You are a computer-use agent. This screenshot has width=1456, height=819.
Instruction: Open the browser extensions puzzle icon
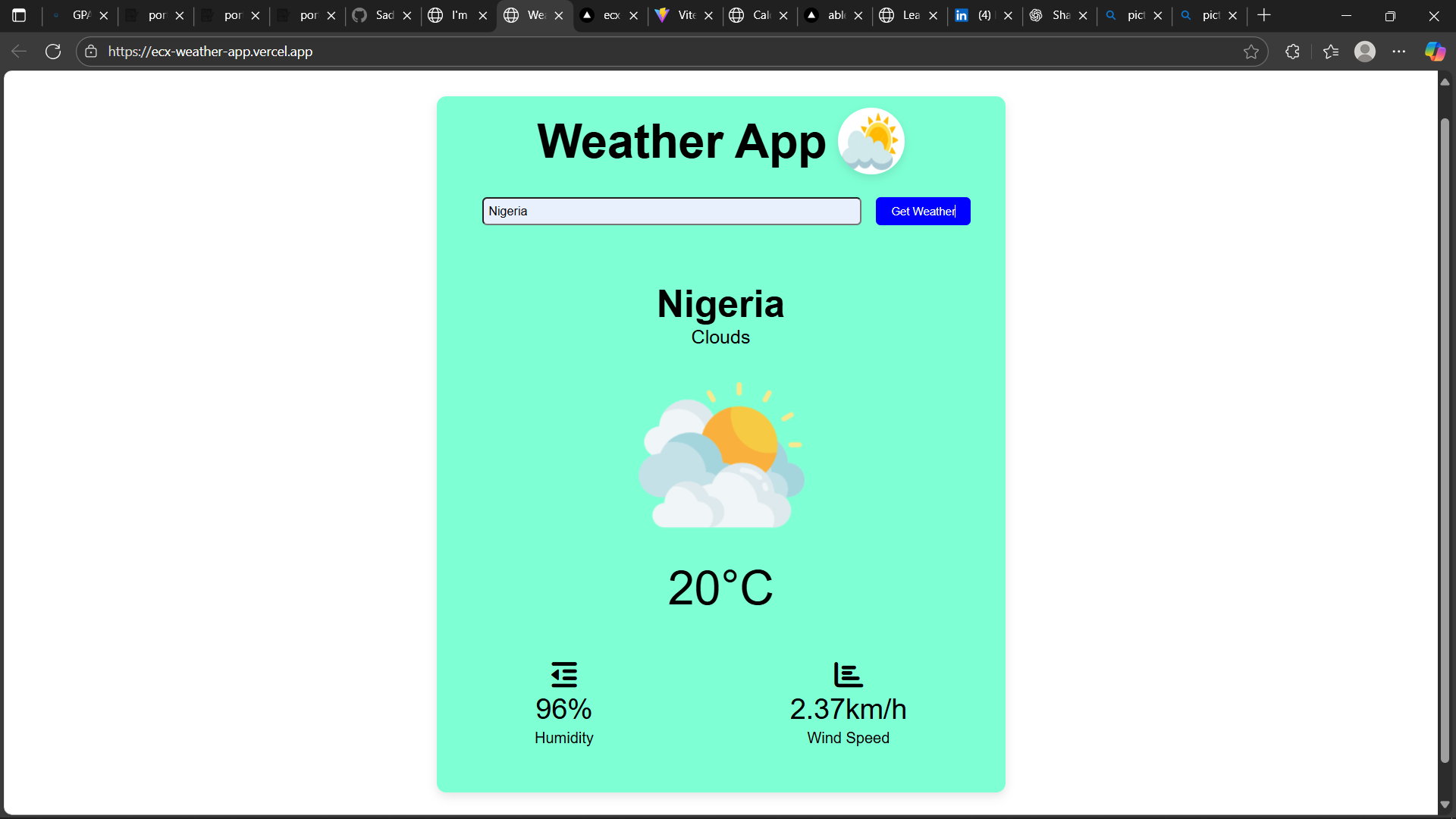(1293, 52)
